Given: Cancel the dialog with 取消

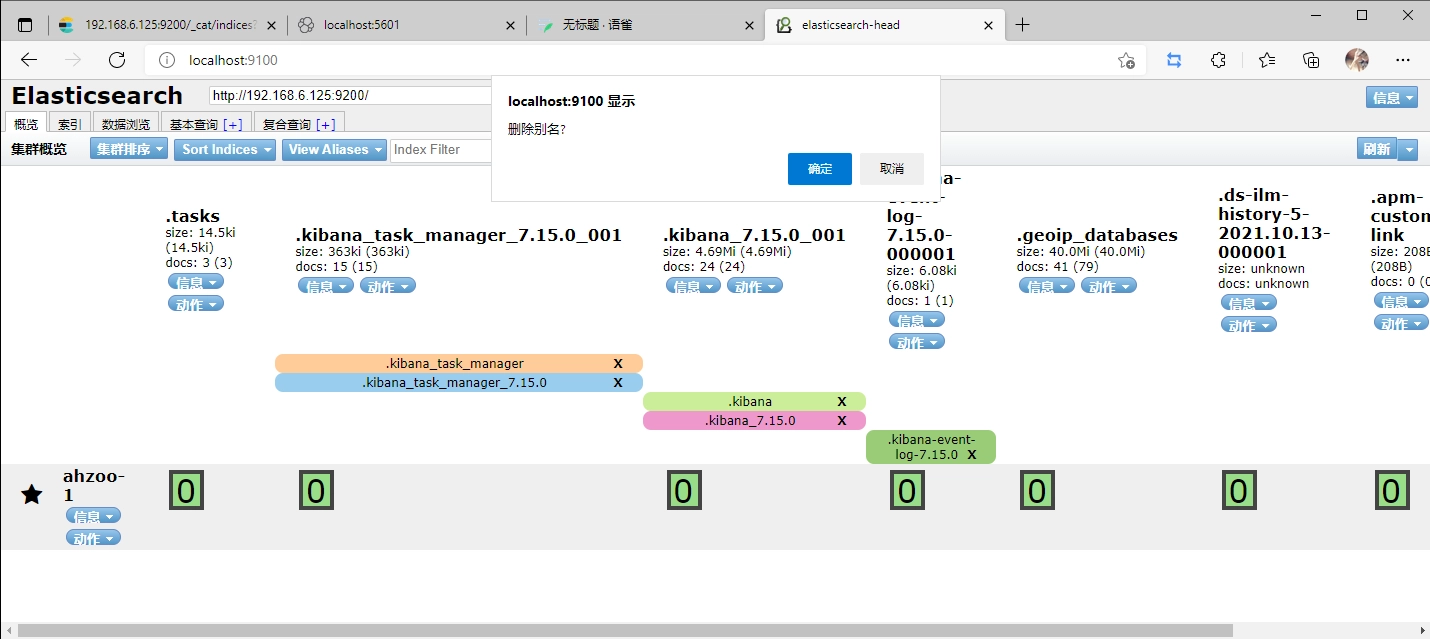Looking at the screenshot, I should click(891, 169).
